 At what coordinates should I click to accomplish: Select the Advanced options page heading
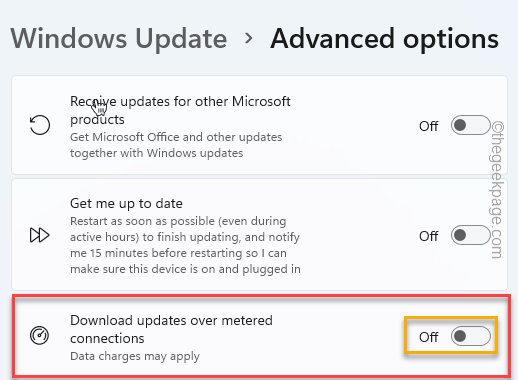pos(384,40)
